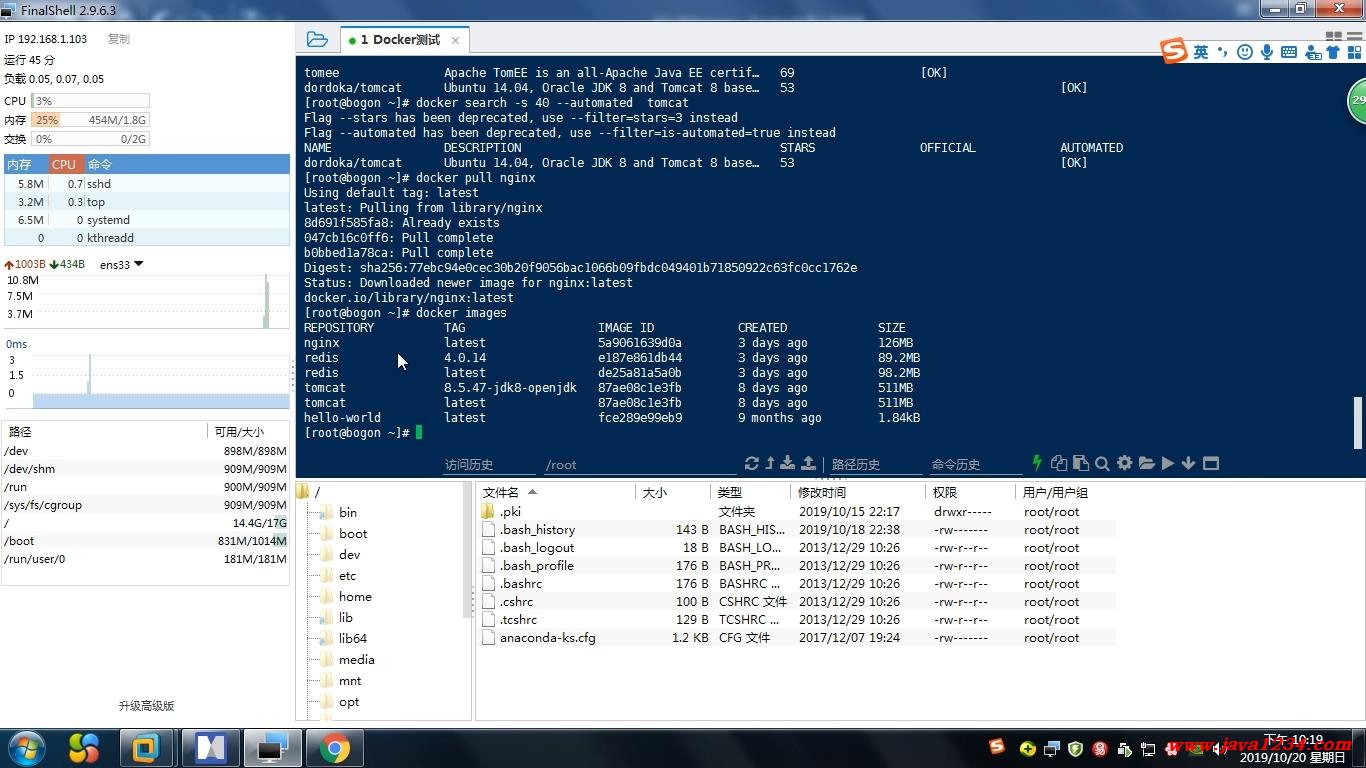This screenshot has width=1366, height=768.
Task: Sort files by 修改时间 column header
Action: click(858, 492)
